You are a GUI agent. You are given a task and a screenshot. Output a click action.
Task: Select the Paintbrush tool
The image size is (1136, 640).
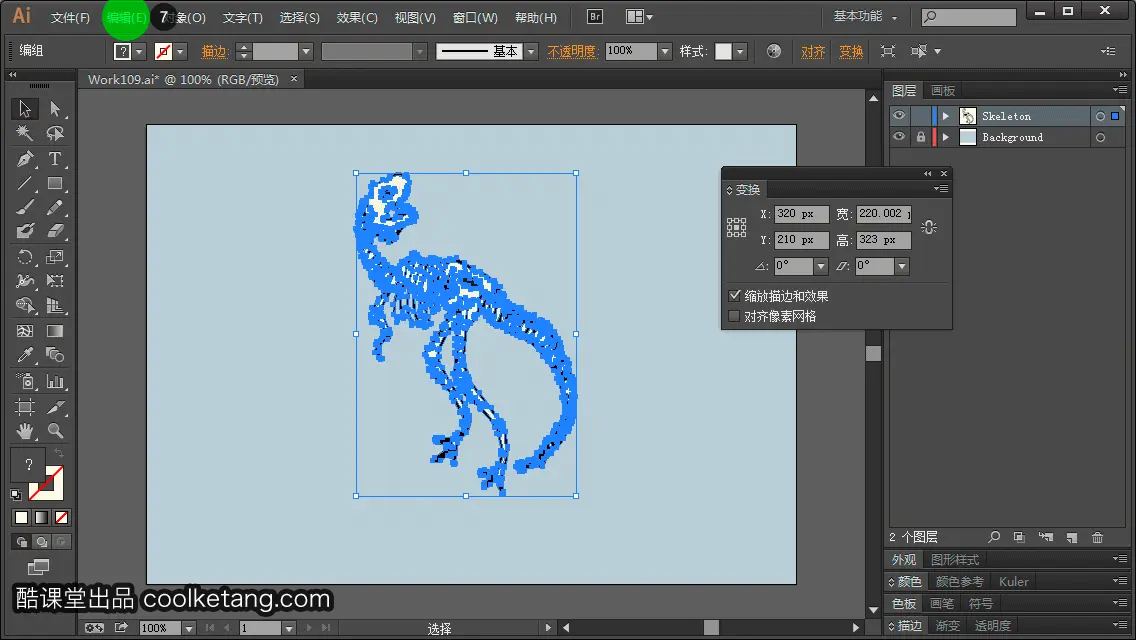(x=25, y=208)
